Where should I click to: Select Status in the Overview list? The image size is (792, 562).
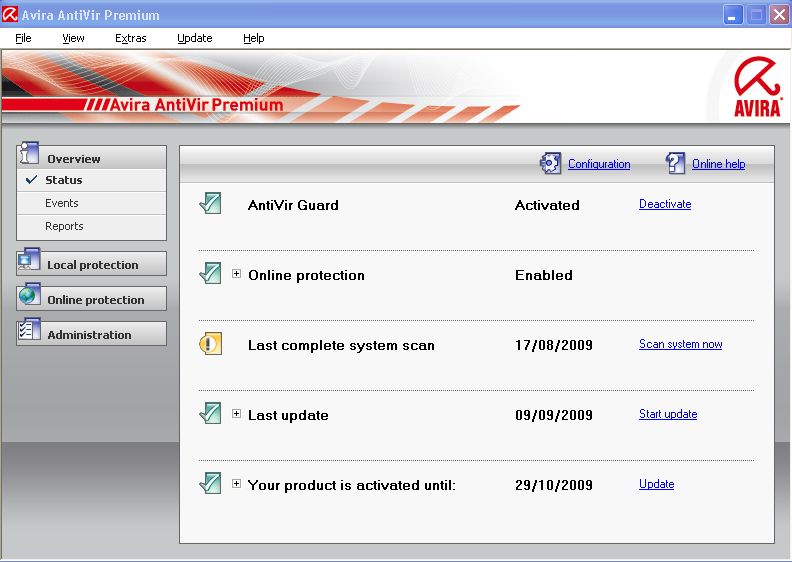pyautogui.click(x=91, y=180)
